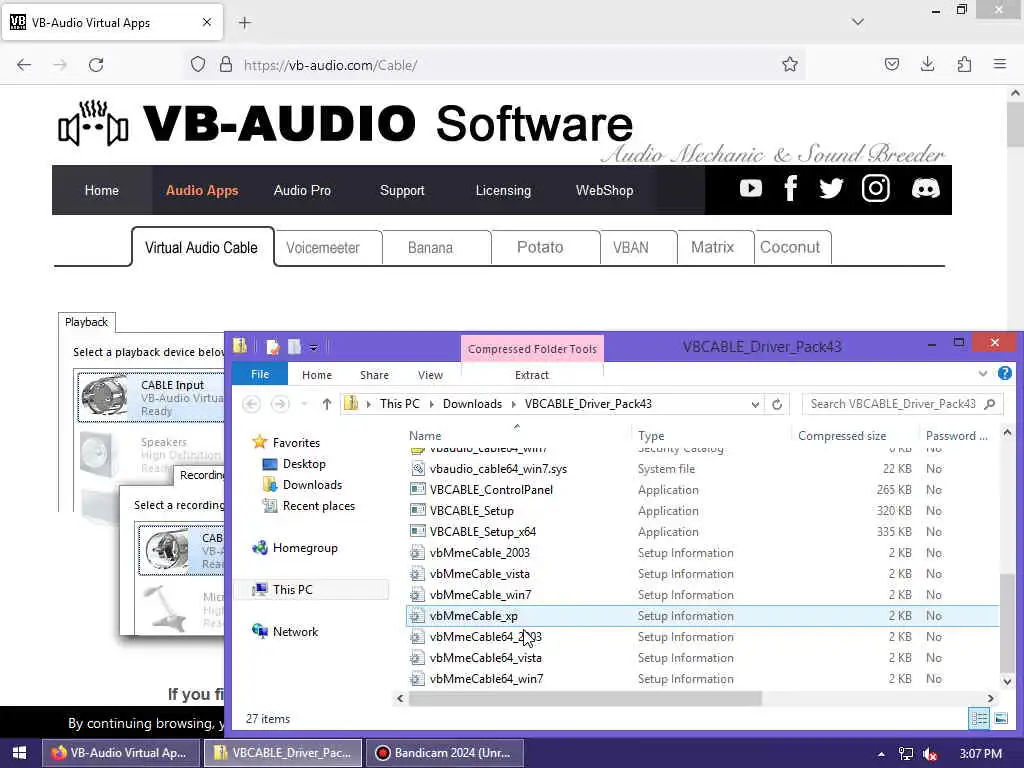Image resolution: width=1024 pixels, height=768 pixels.
Task: Go to the Home nav link
Action: [x=102, y=190]
